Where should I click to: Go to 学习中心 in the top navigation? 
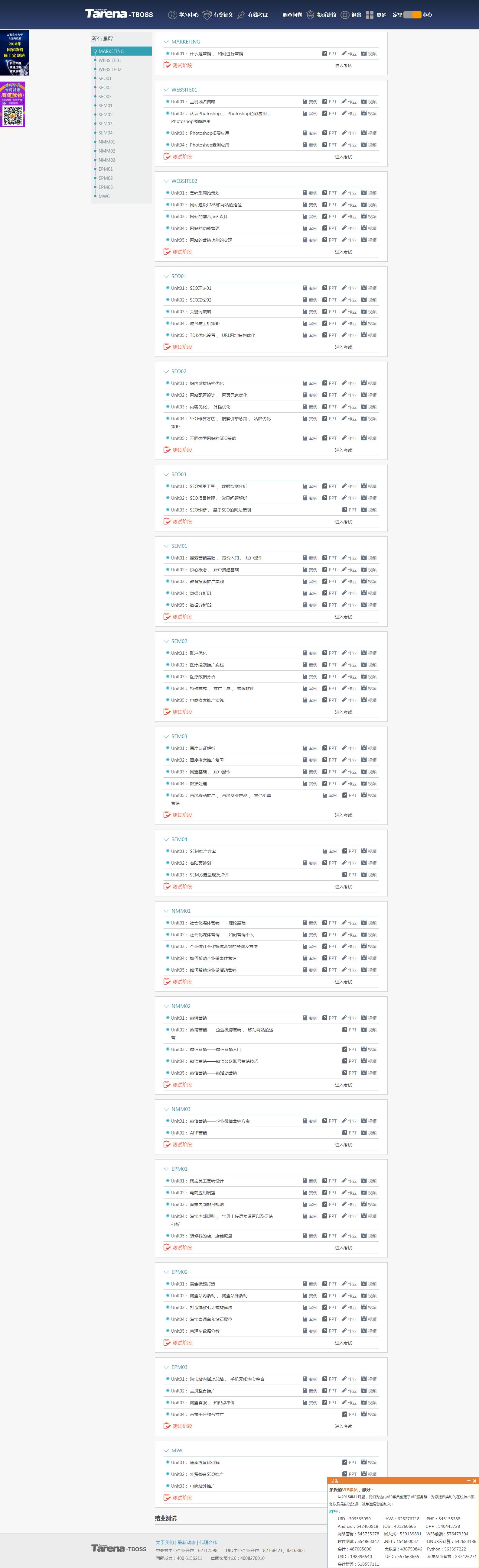[184, 15]
